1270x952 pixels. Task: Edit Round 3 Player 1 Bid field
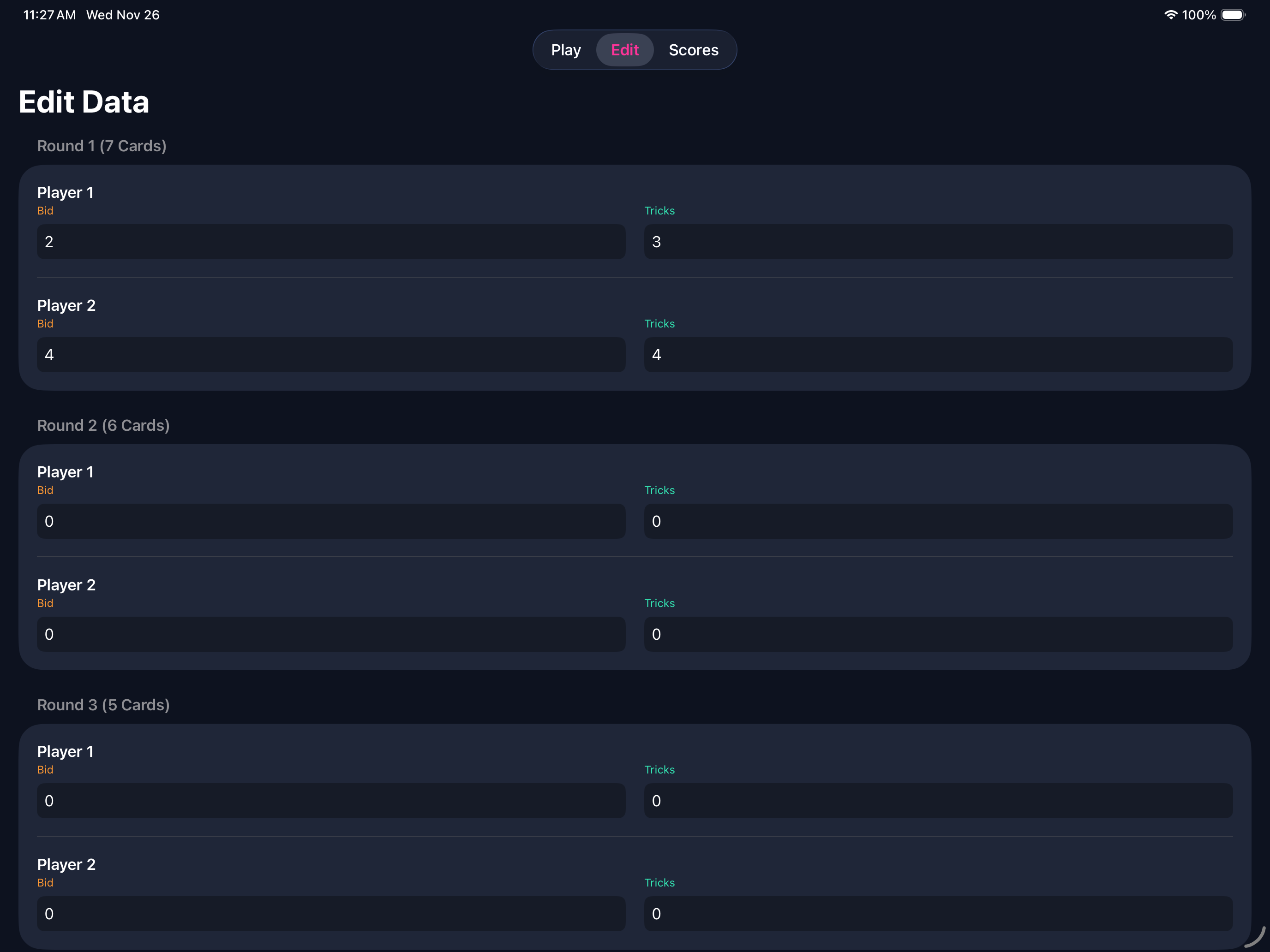331,801
